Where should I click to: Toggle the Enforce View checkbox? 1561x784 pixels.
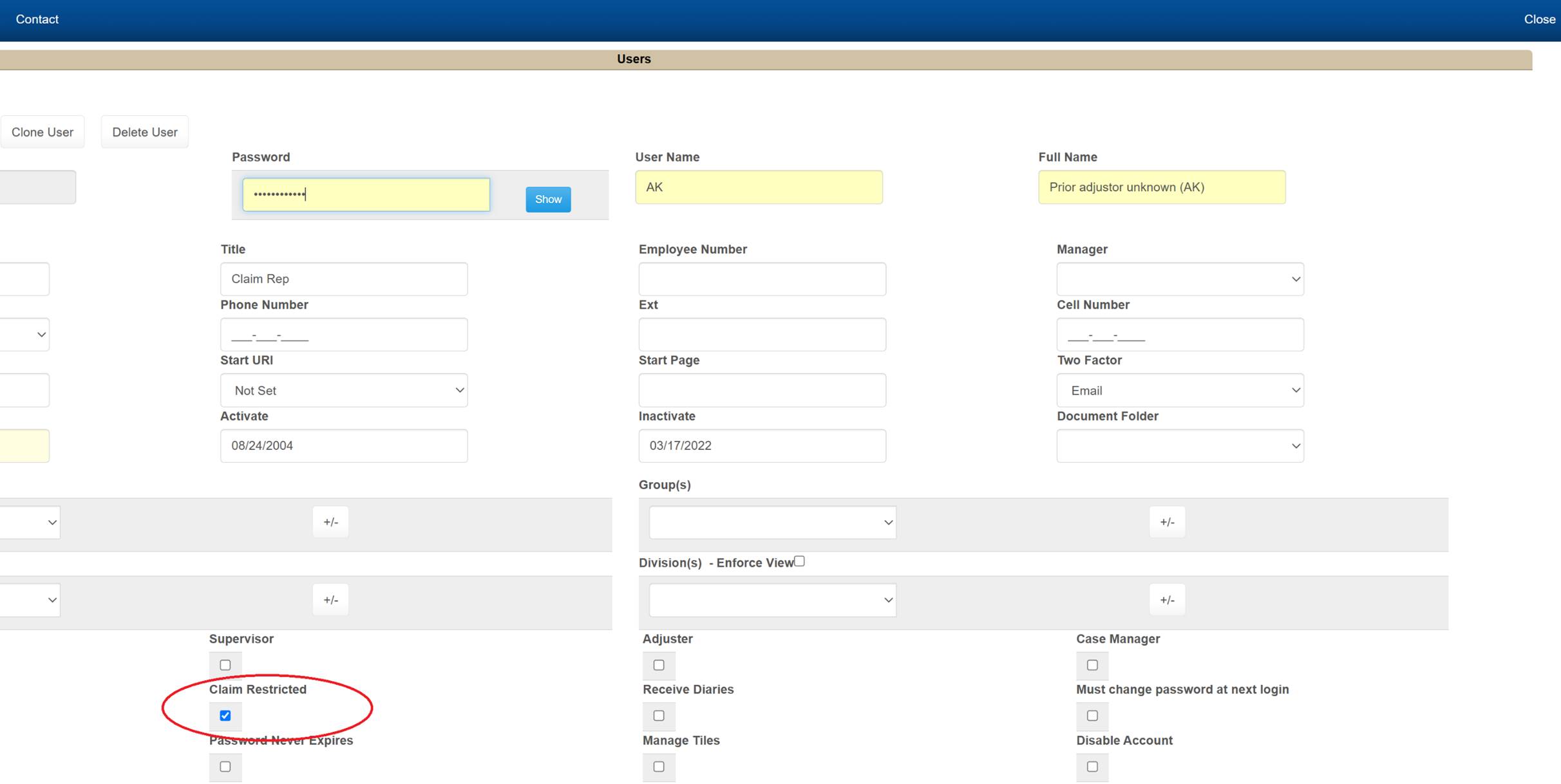799,561
